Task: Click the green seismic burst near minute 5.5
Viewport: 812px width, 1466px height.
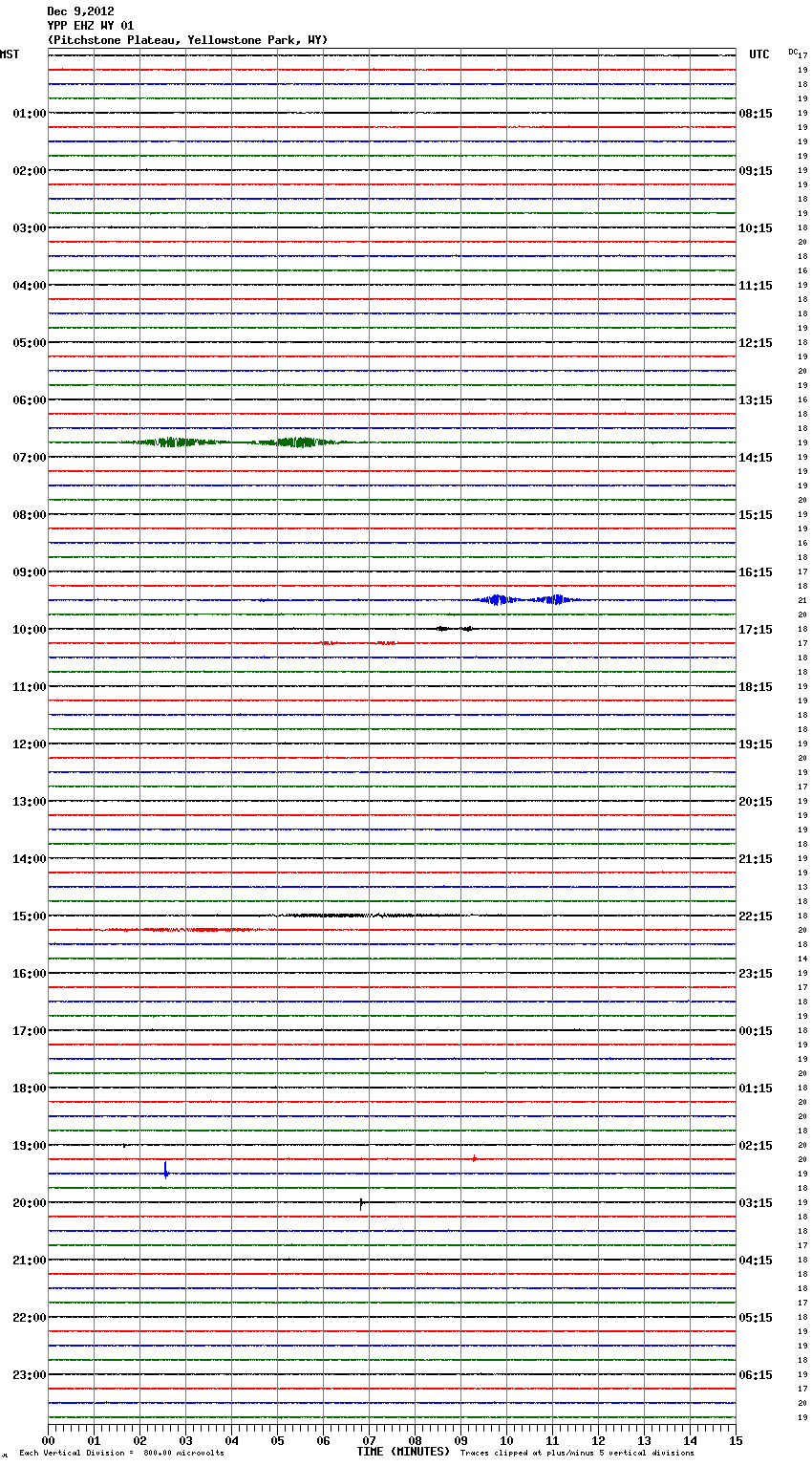Action: tap(298, 442)
